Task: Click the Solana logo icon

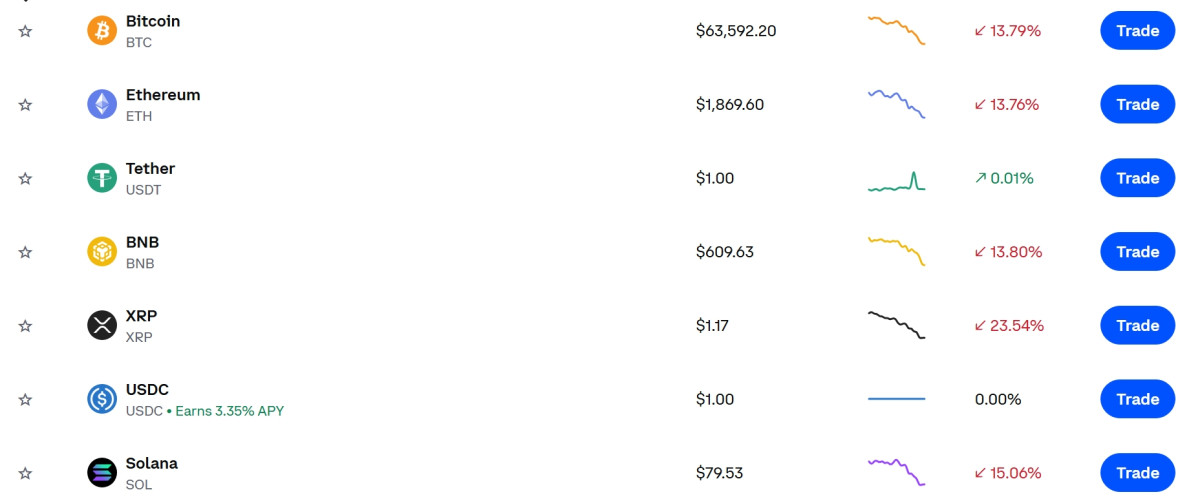Action: [102, 473]
